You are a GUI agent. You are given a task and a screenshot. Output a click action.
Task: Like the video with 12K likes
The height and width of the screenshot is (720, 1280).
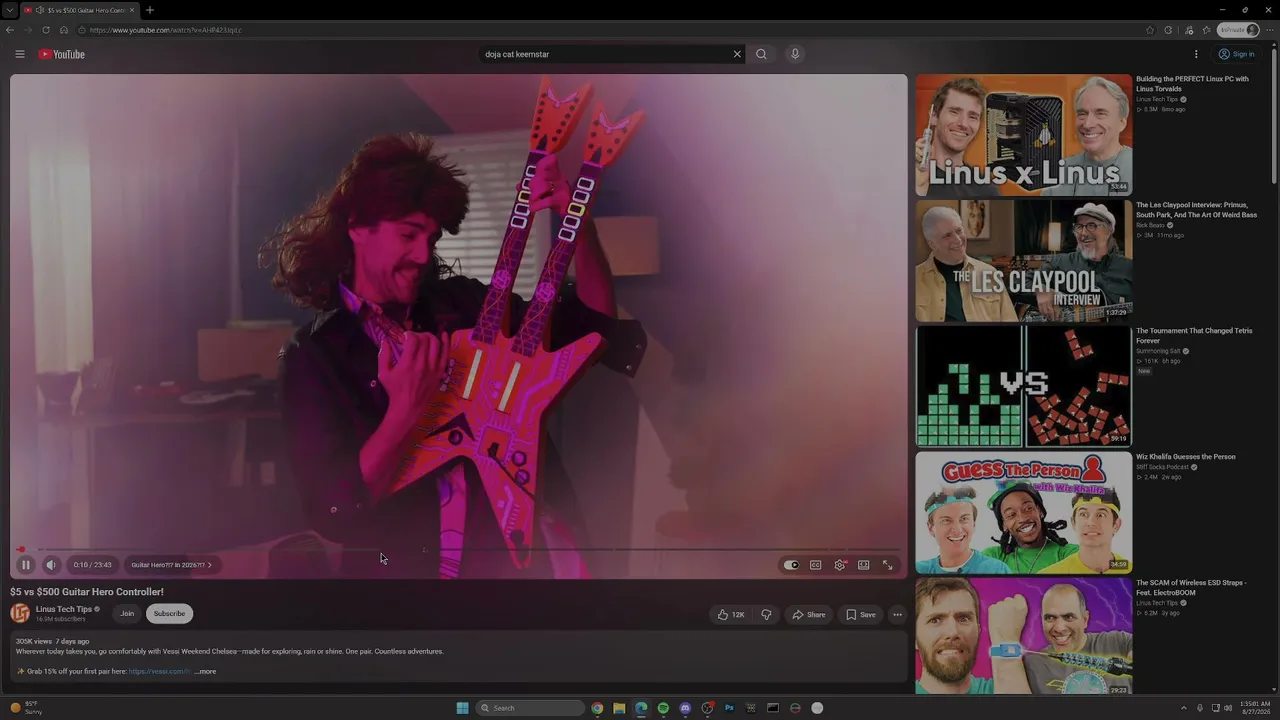(x=730, y=614)
